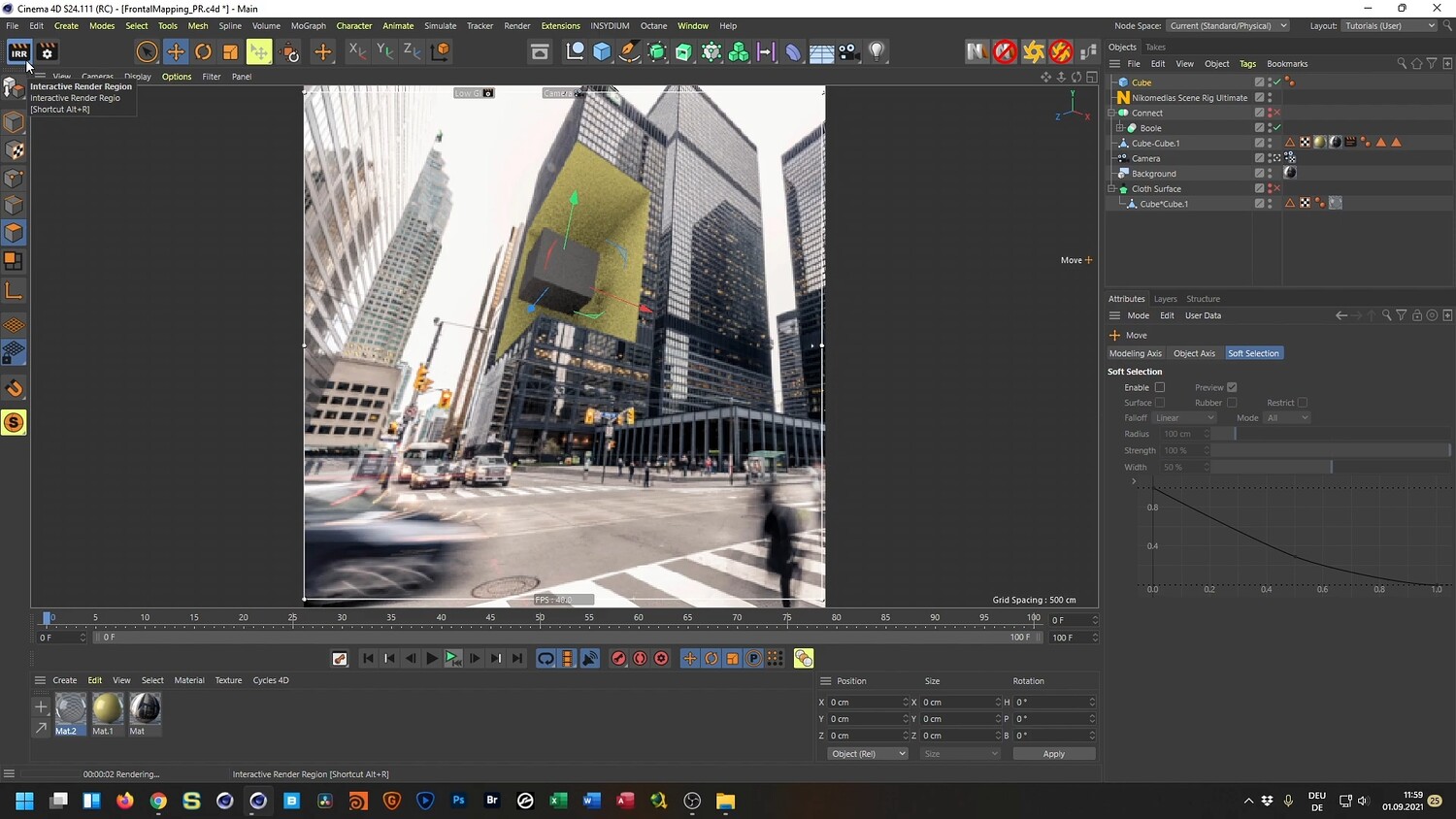Toggle the loop playback mode icon
This screenshot has width=1456, height=819.
click(546, 658)
